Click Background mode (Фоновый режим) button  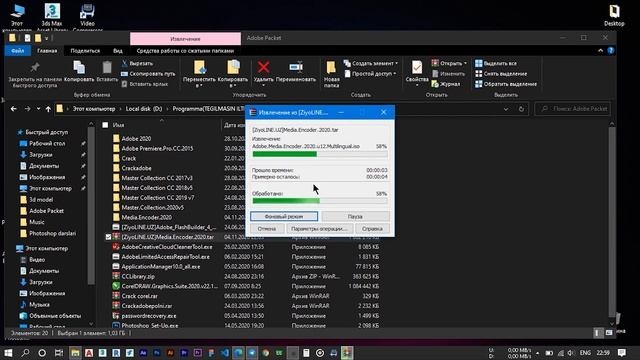tap(284, 216)
